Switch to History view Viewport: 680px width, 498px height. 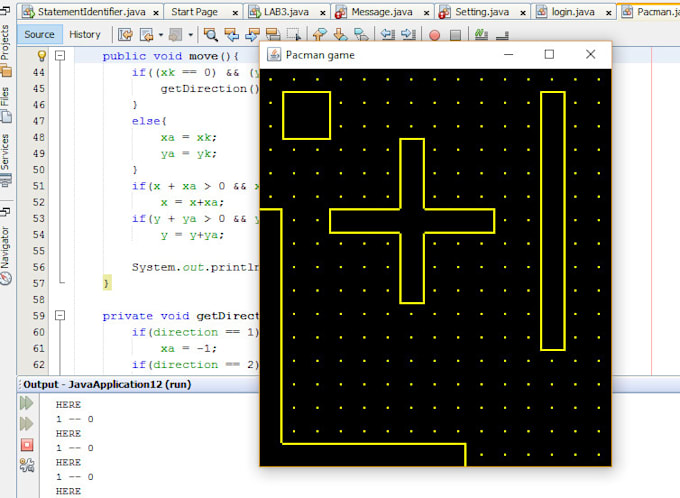85,34
